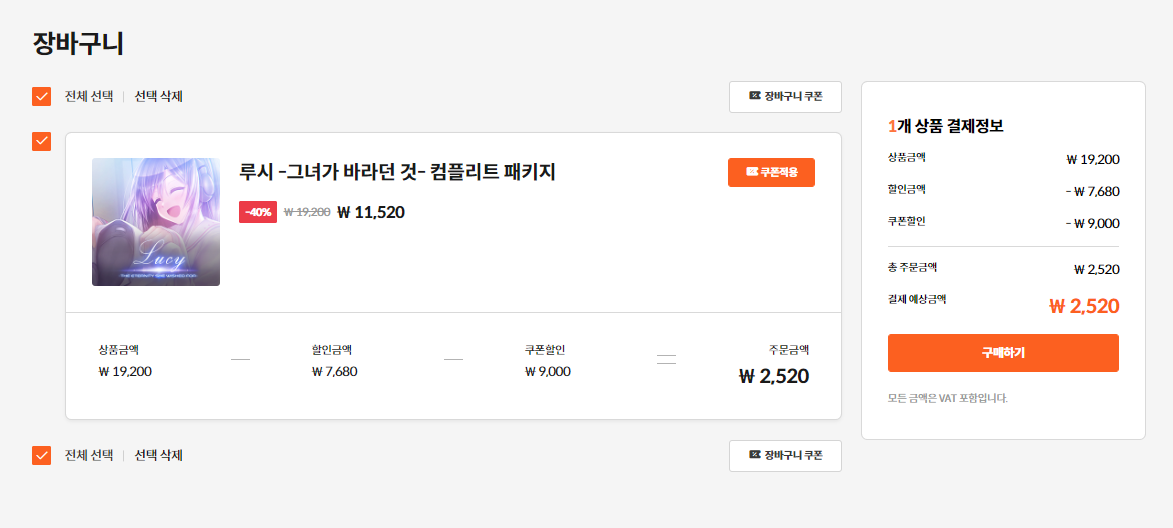Click the equals sign before 주문금액
This screenshot has width=1173, height=528.
tap(666, 360)
